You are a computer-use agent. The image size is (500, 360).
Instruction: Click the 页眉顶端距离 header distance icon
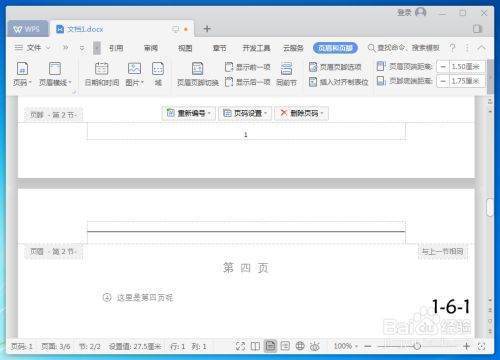381,66
